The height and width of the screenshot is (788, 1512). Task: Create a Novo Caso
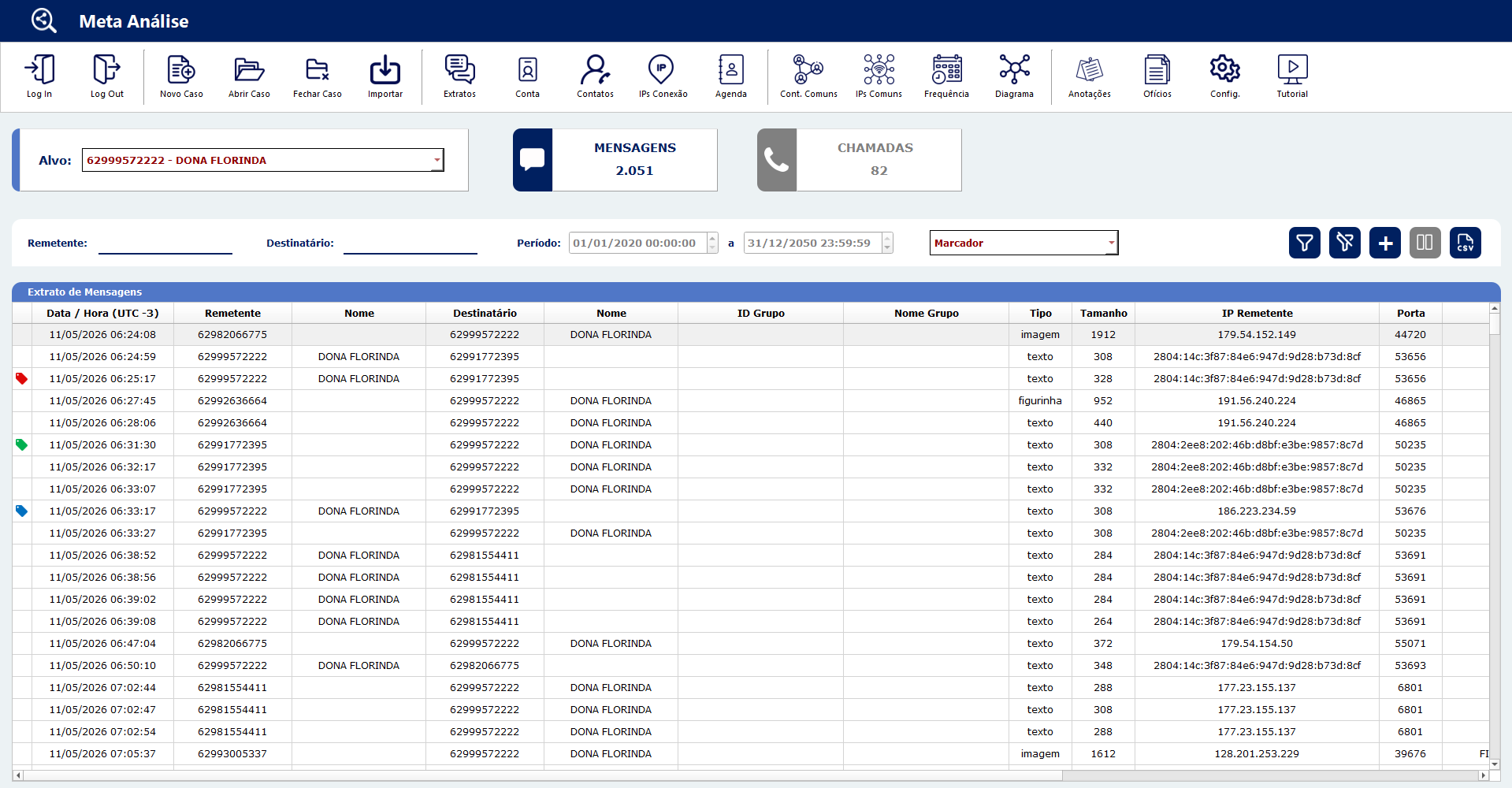click(x=181, y=76)
